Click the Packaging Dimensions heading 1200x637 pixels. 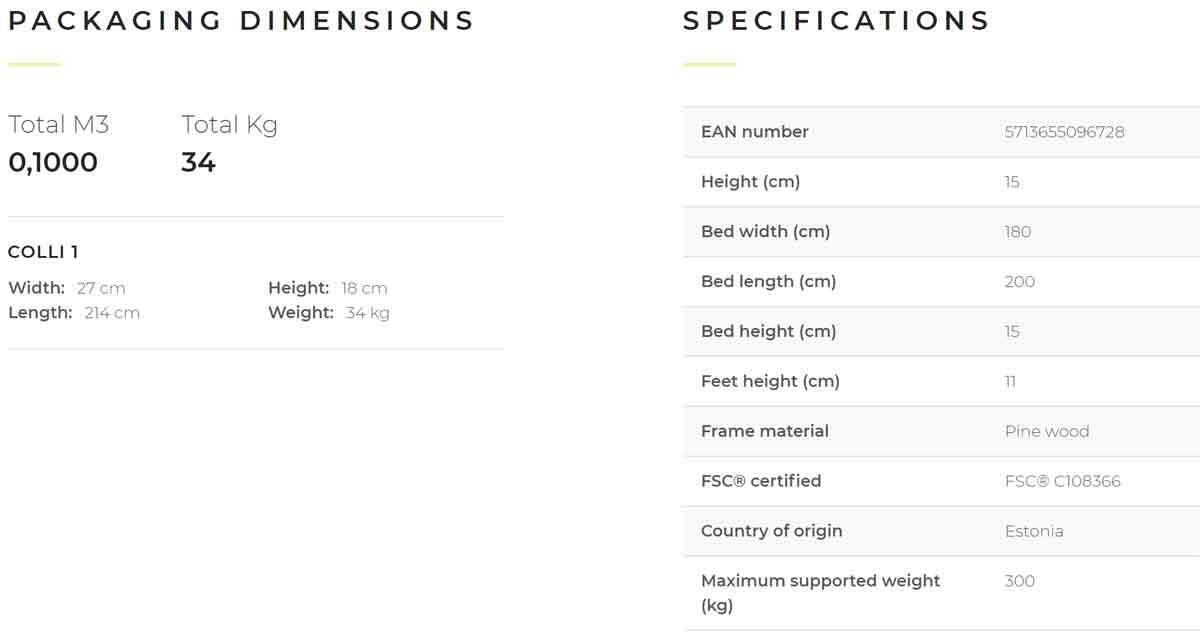(x=241, y=21)
